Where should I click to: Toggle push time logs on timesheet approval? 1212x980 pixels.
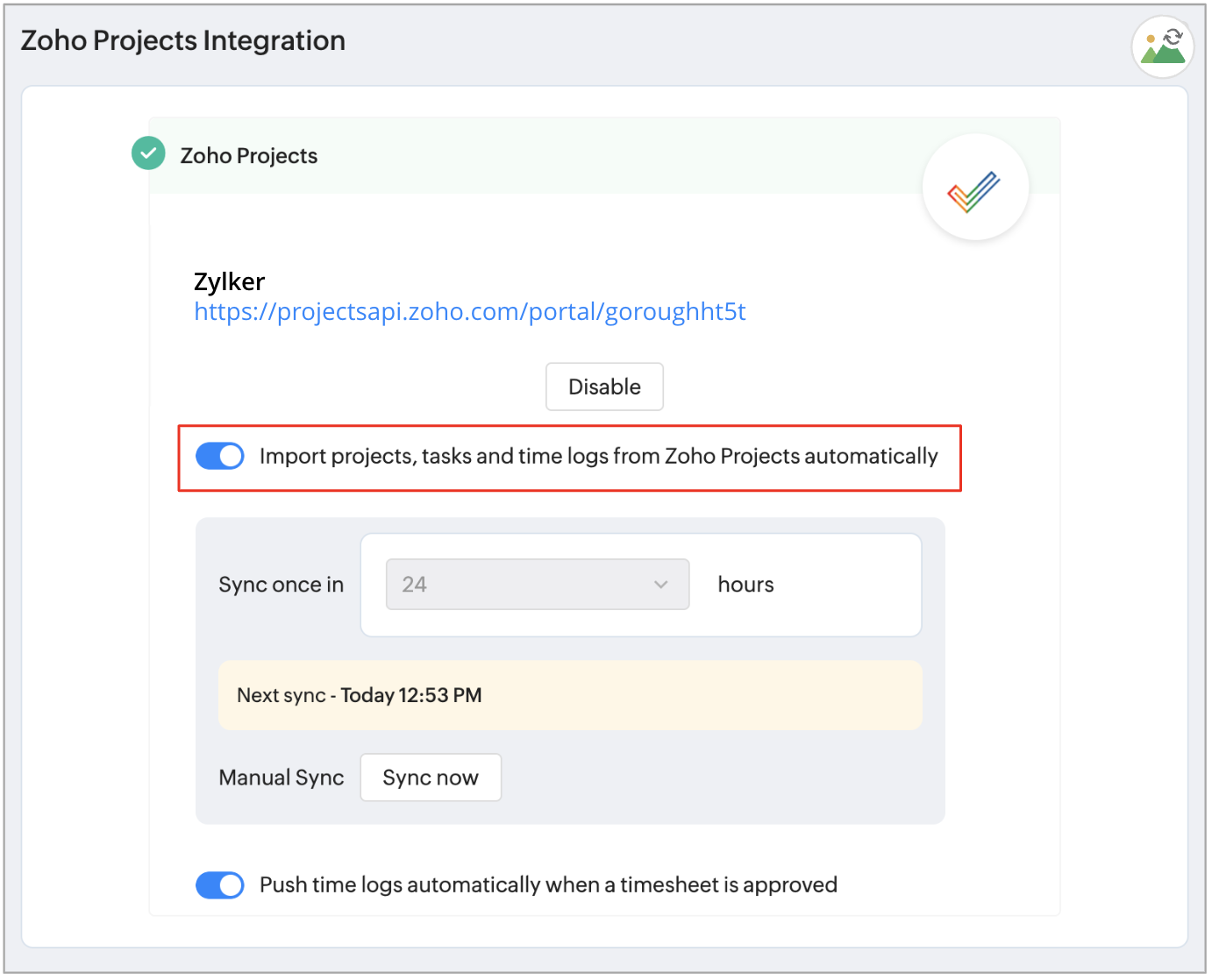coord(219,885)
